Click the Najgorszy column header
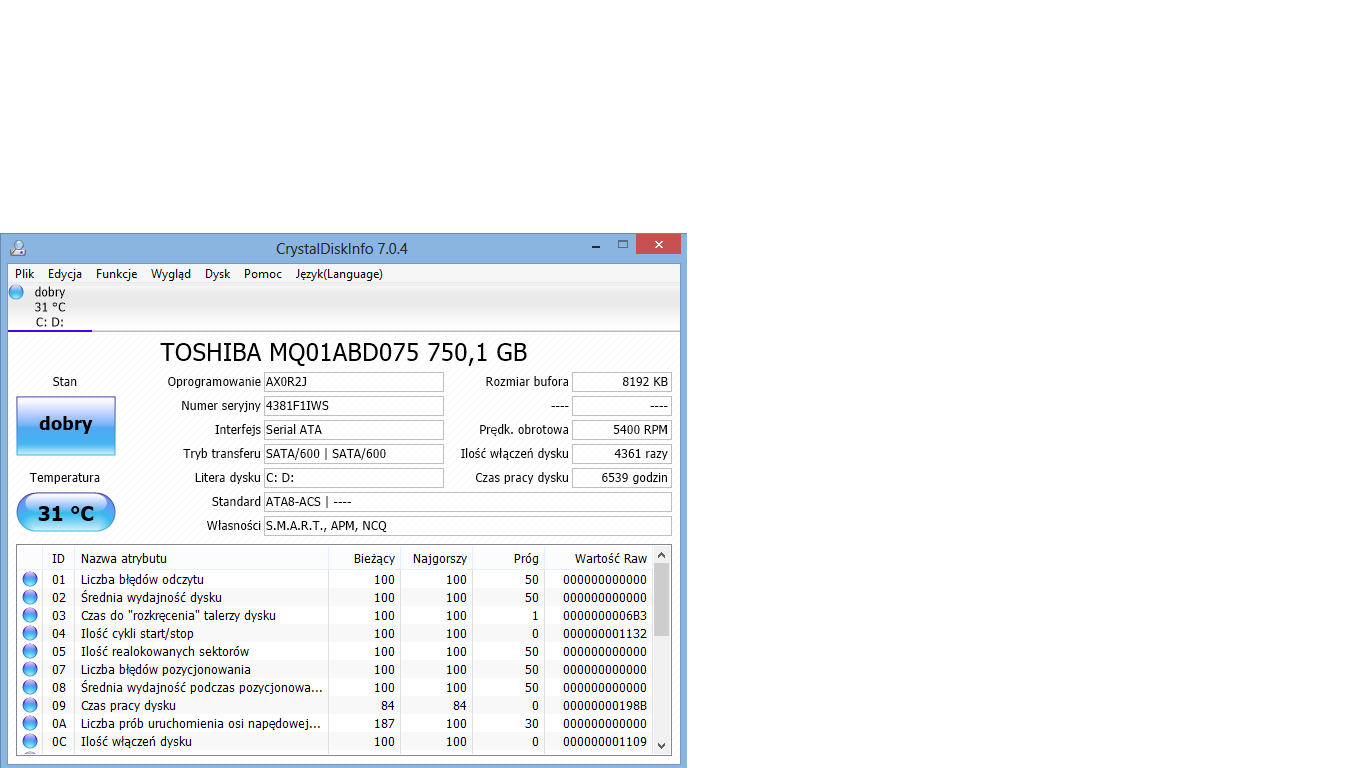Screen dimensions: 1366x768 coord(437,558)
